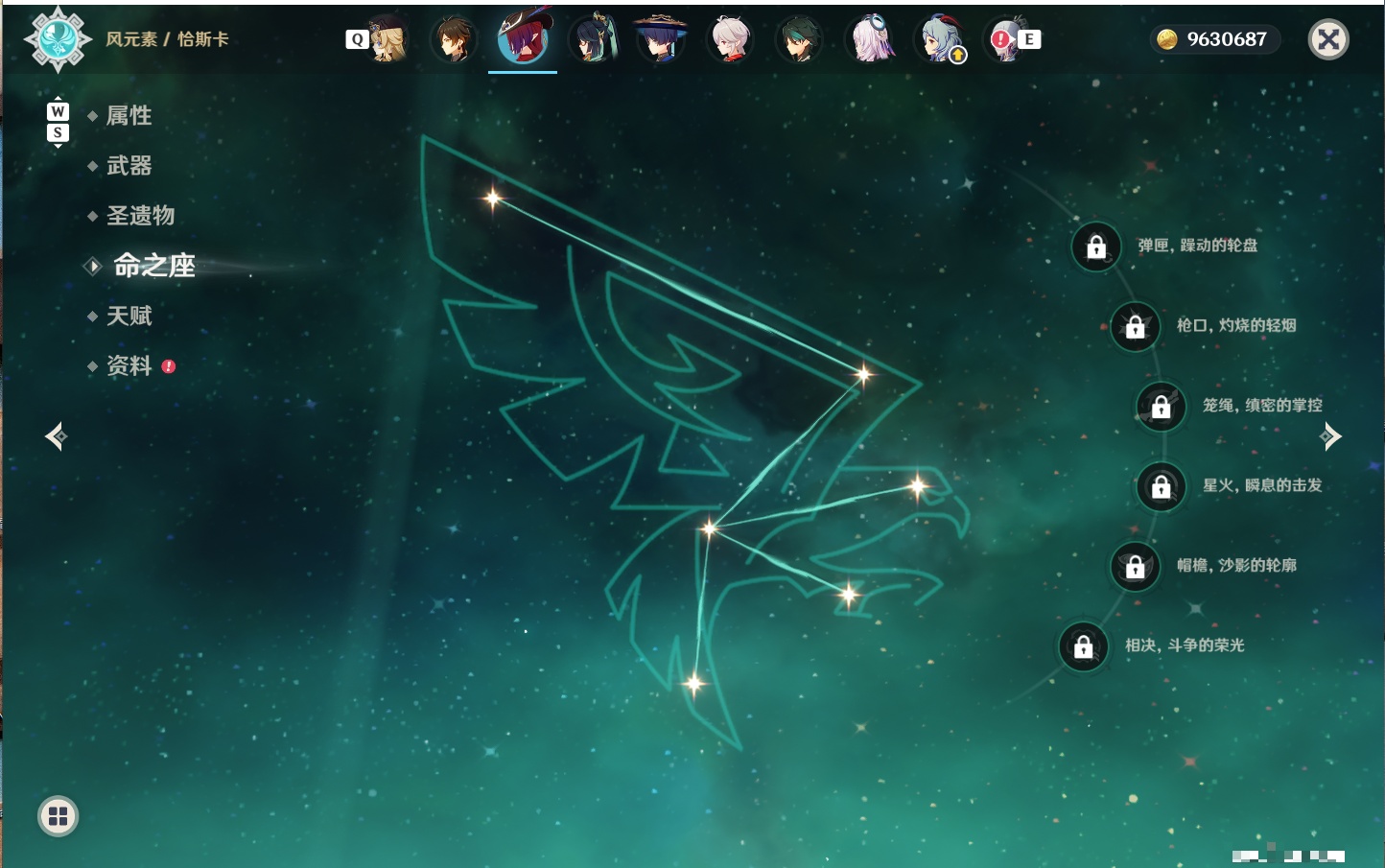
Task: Open constellation label 弹匣, 躁动的轮盘
Action: (1198, 246)
